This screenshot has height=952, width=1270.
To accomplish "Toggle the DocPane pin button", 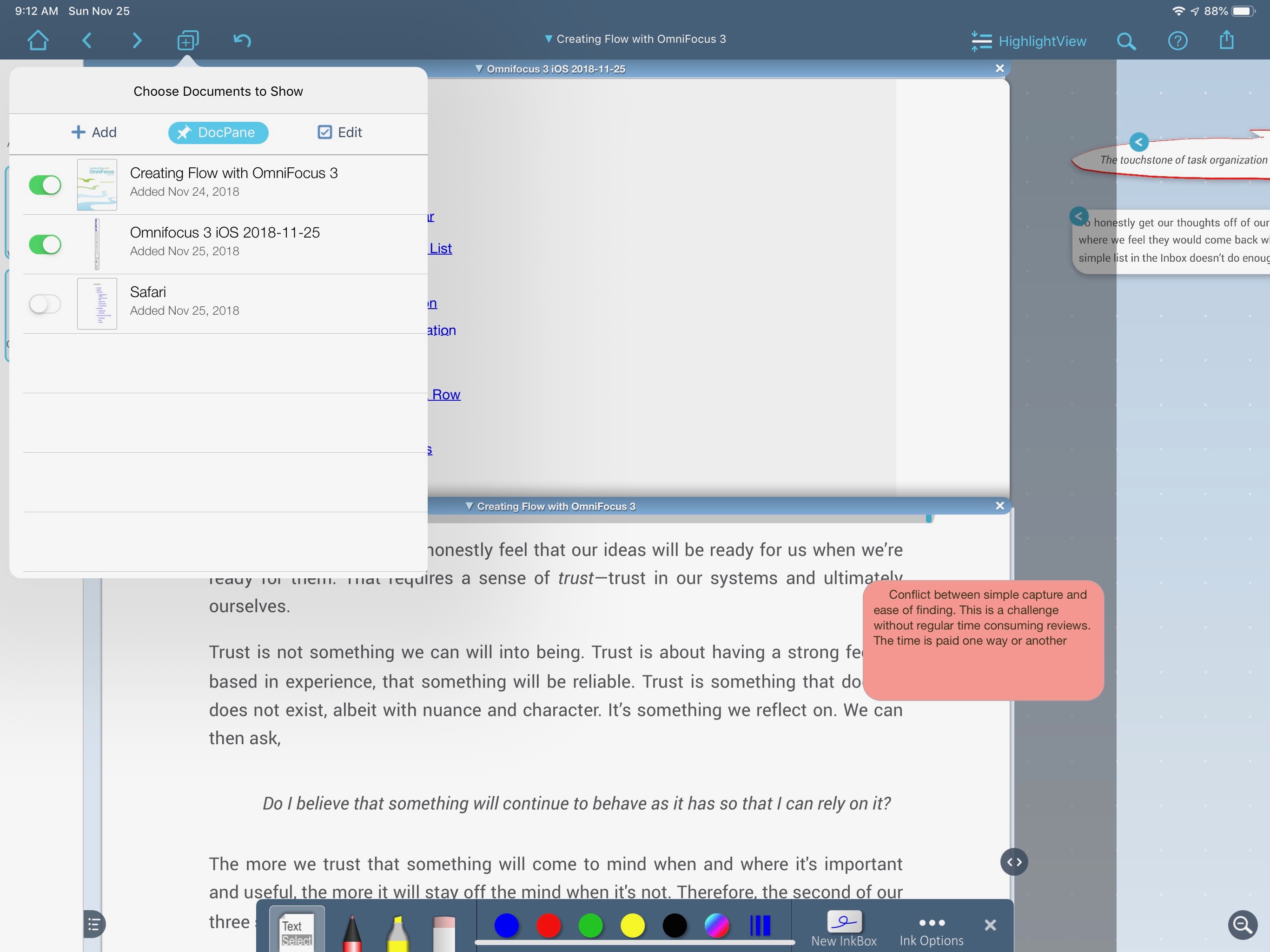I will click(x=218, y=132).
